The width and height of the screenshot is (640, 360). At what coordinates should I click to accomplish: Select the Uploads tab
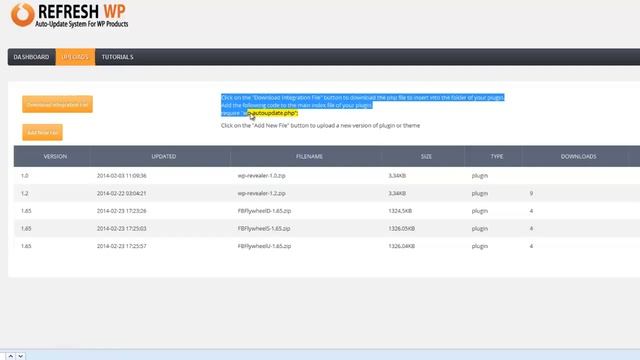76,57
